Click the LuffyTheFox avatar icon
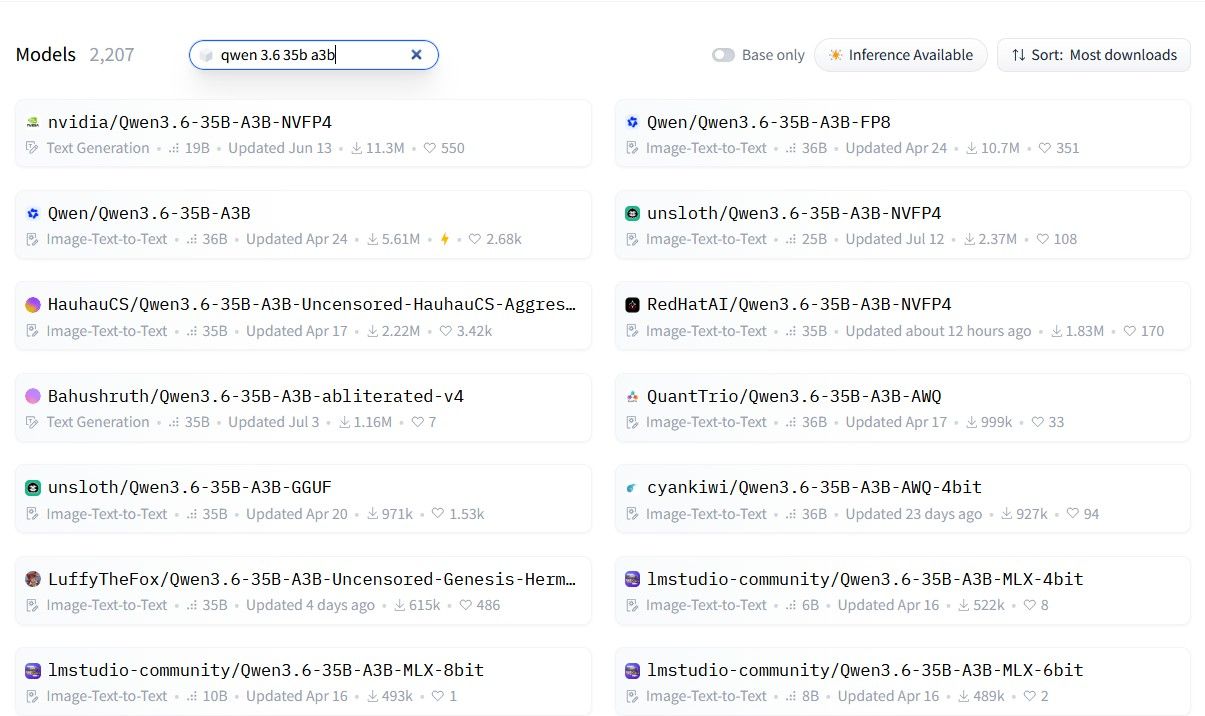Viewport: 1205px width, 716px height. pyautogui.click(x=33, y=579)
